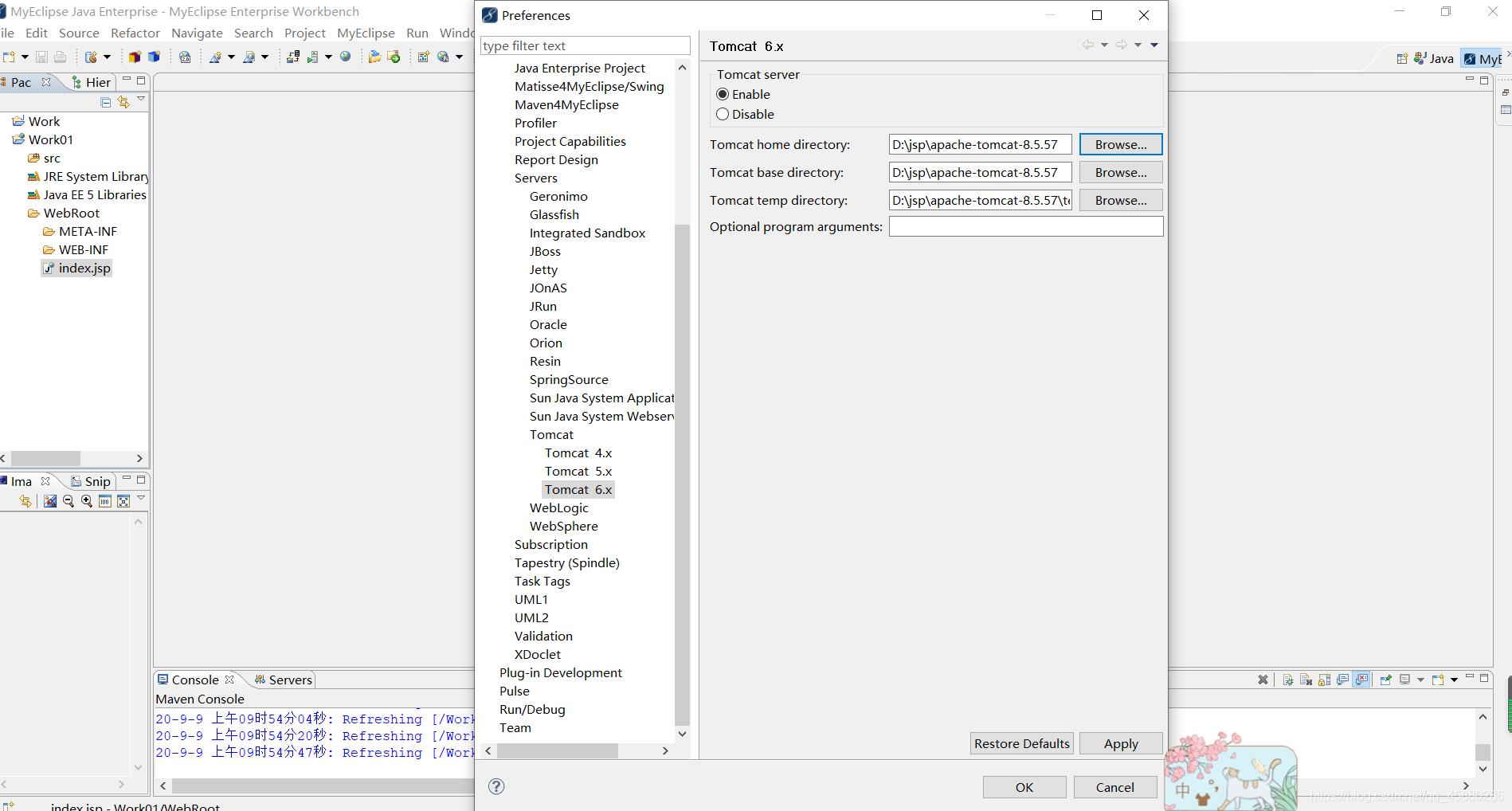Click the blue cube new project icon

point(154,57)
